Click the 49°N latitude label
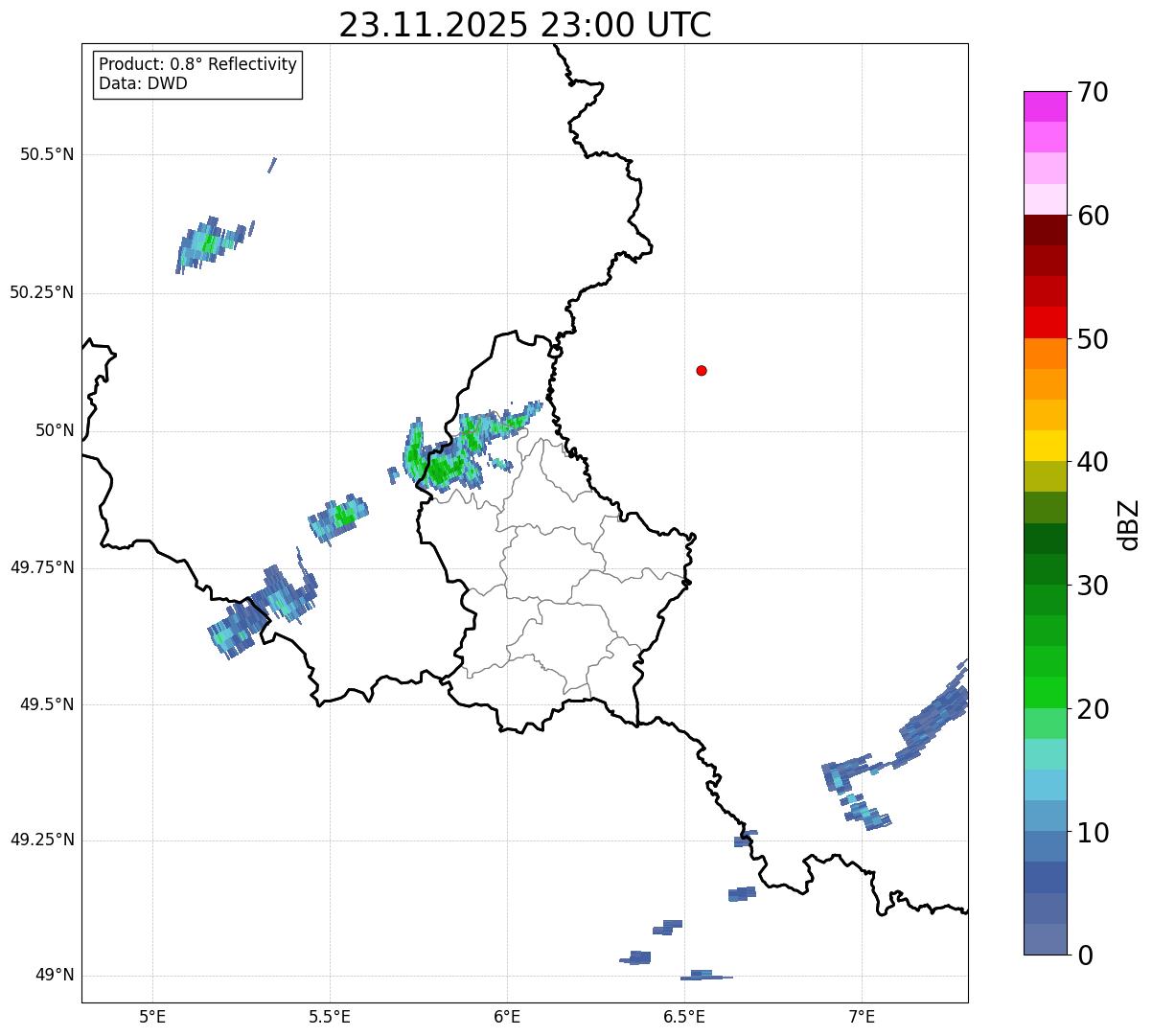The image size is (1152, 1036). tap(55, 975)
